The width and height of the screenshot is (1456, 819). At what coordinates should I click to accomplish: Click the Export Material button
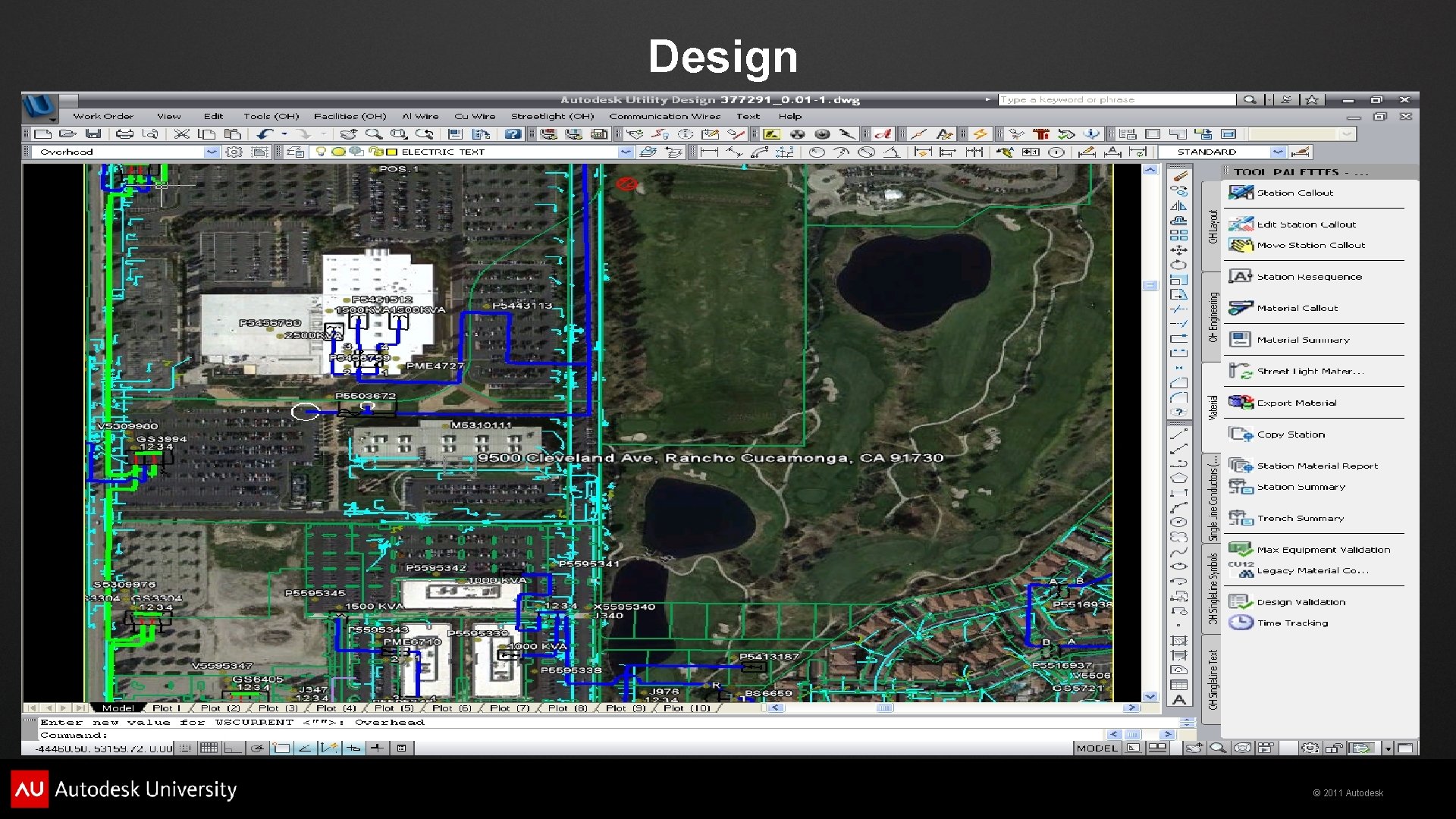1296,403
